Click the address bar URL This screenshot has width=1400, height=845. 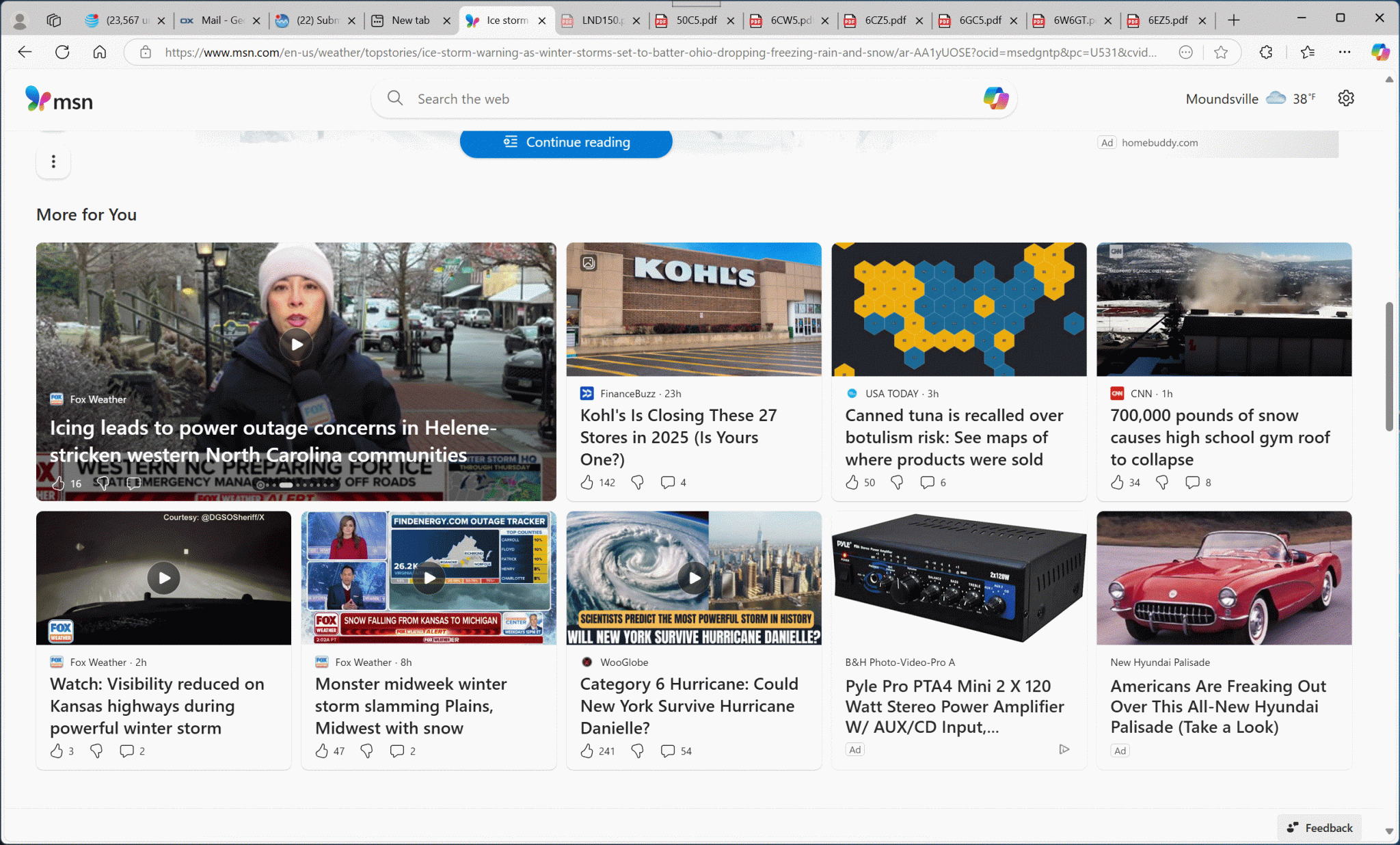click(660, 52)
